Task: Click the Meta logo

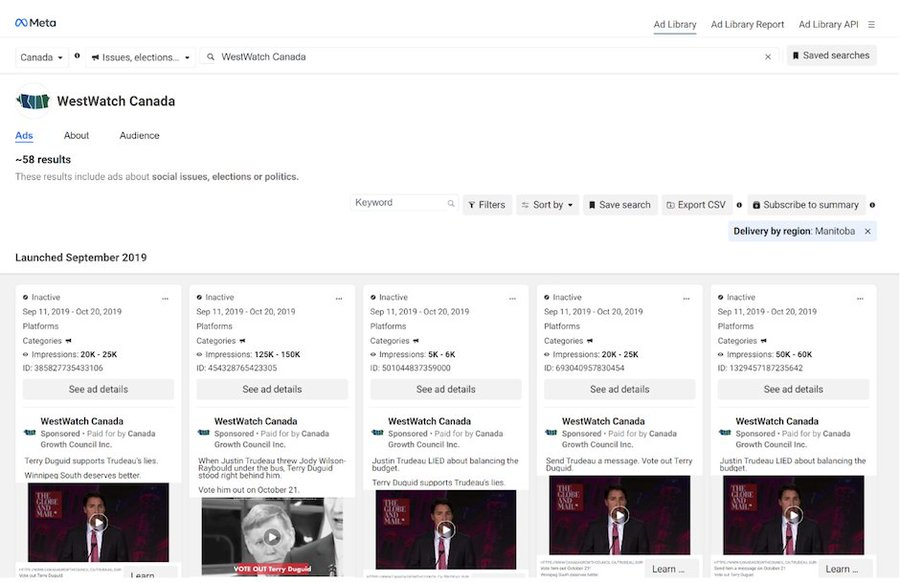Action: pyautogui.click(x=35, y=23)
